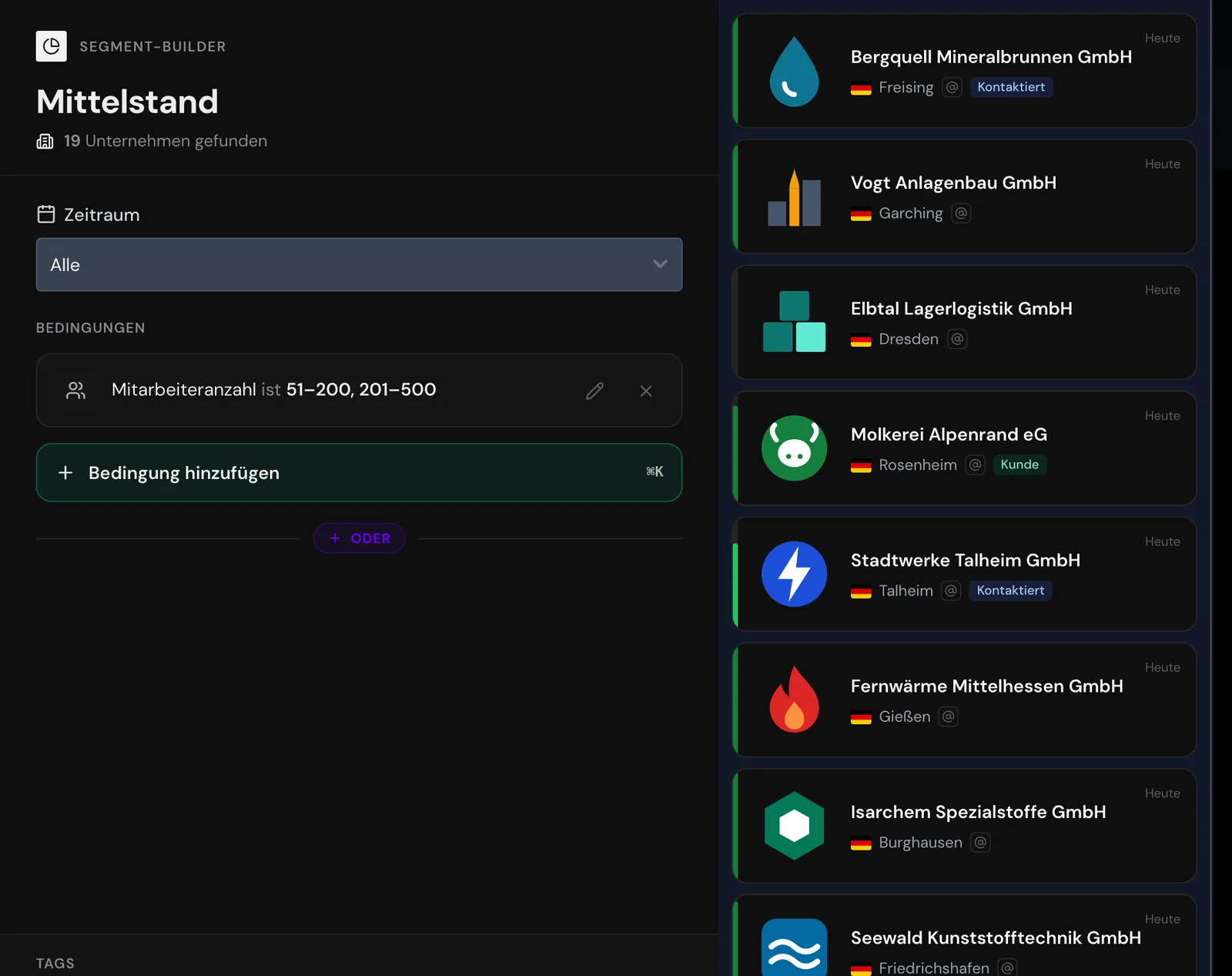The height and width of the screenshot is (976, 1232).
Task: Click the Isarchem Spezialstoffe hexagon logo
Action: tap(794, 826)
